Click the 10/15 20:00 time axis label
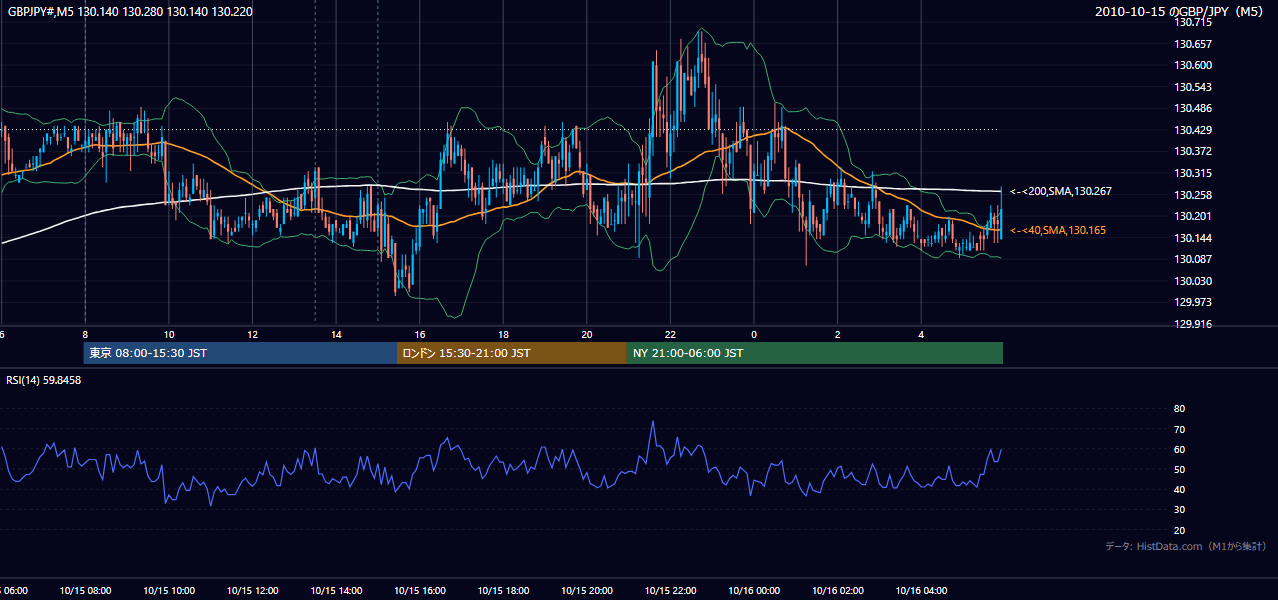This screenshot has height=600, width=1278. (587, 591)
